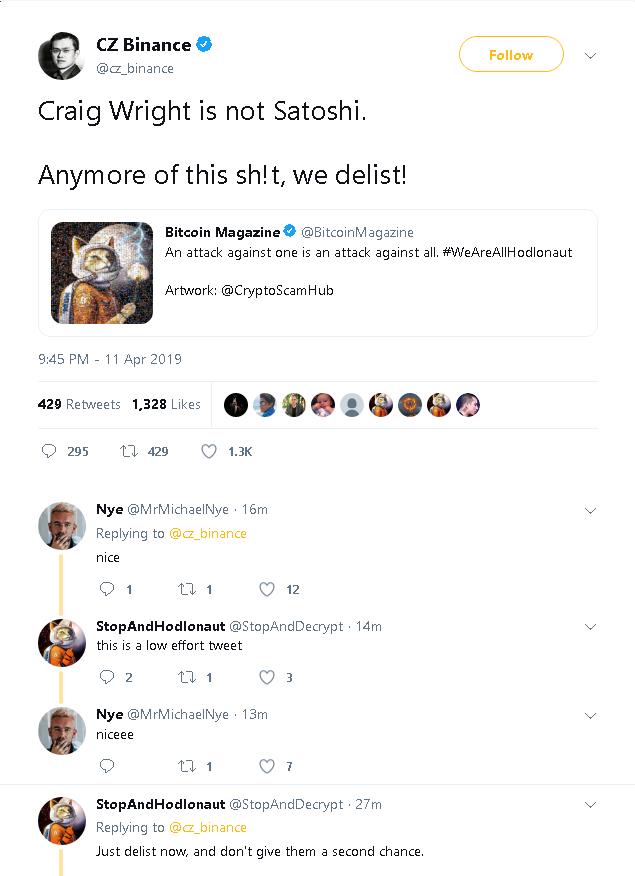Image resolution: width=635 pixels, height=876 pixels.
Task: Show the 1,328 Likes list
Action: [166, 404]
